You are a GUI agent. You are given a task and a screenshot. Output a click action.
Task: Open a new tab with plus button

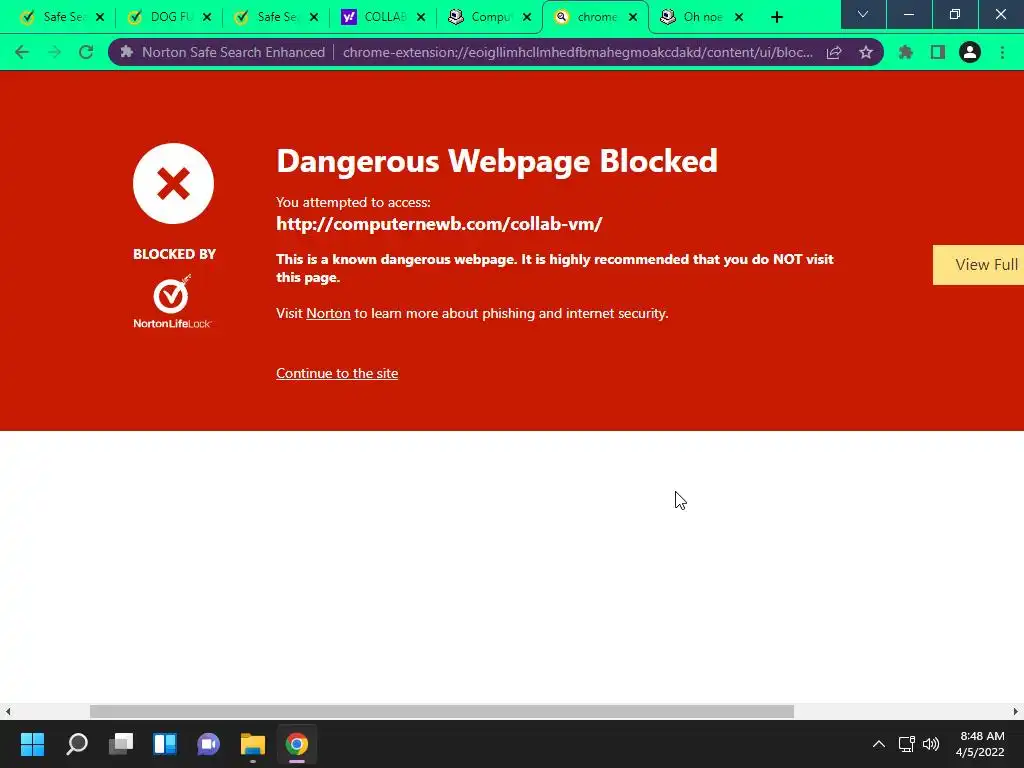(776, 18)
